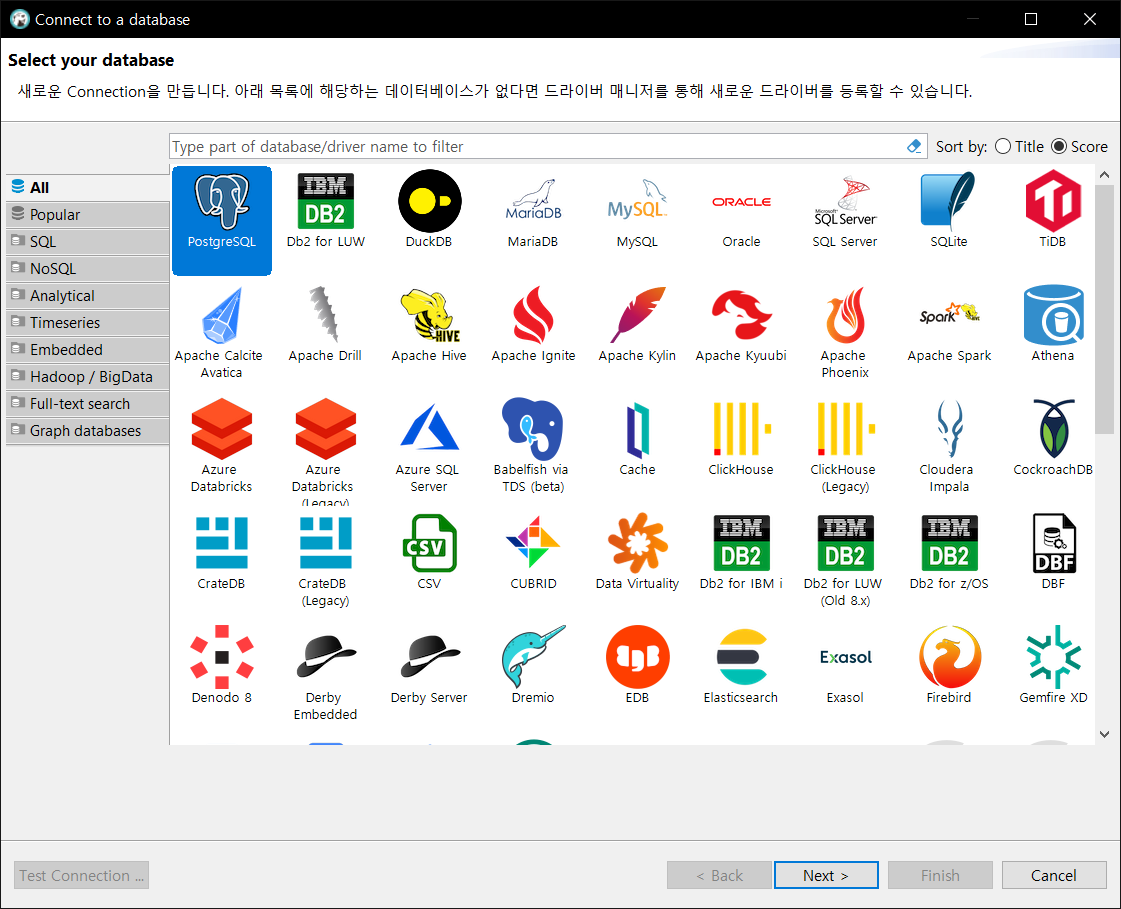Choose the Db2 for IBM i icon

coord(741,543)
